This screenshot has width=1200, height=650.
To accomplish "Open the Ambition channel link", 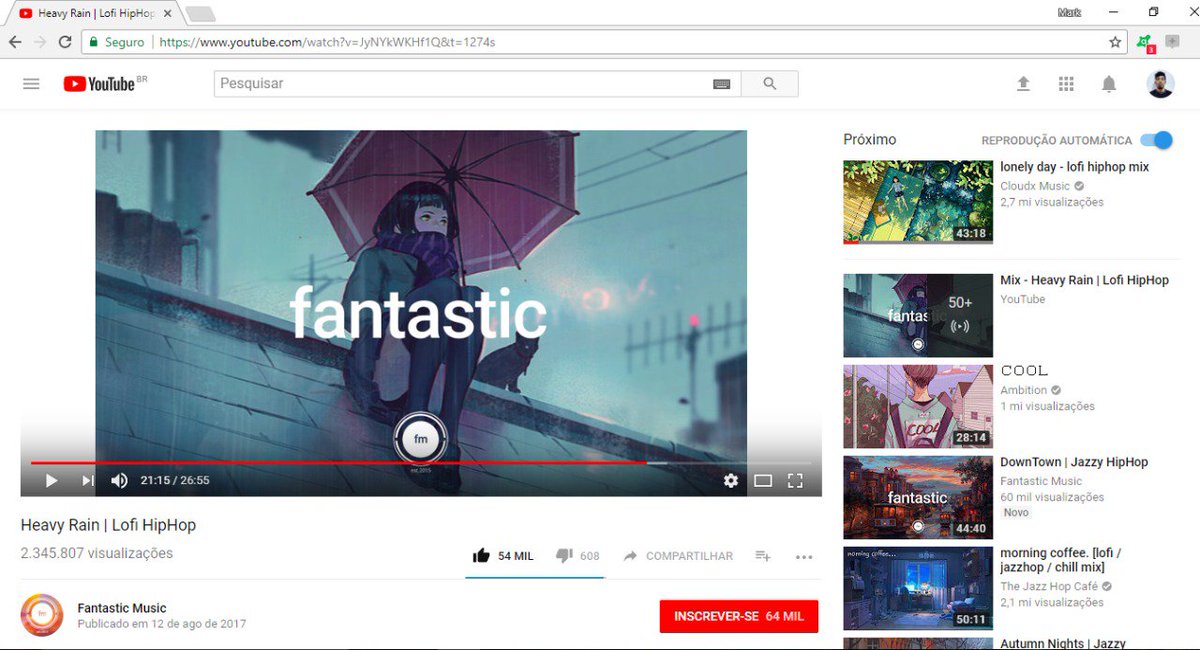I will pos(1024,390).
